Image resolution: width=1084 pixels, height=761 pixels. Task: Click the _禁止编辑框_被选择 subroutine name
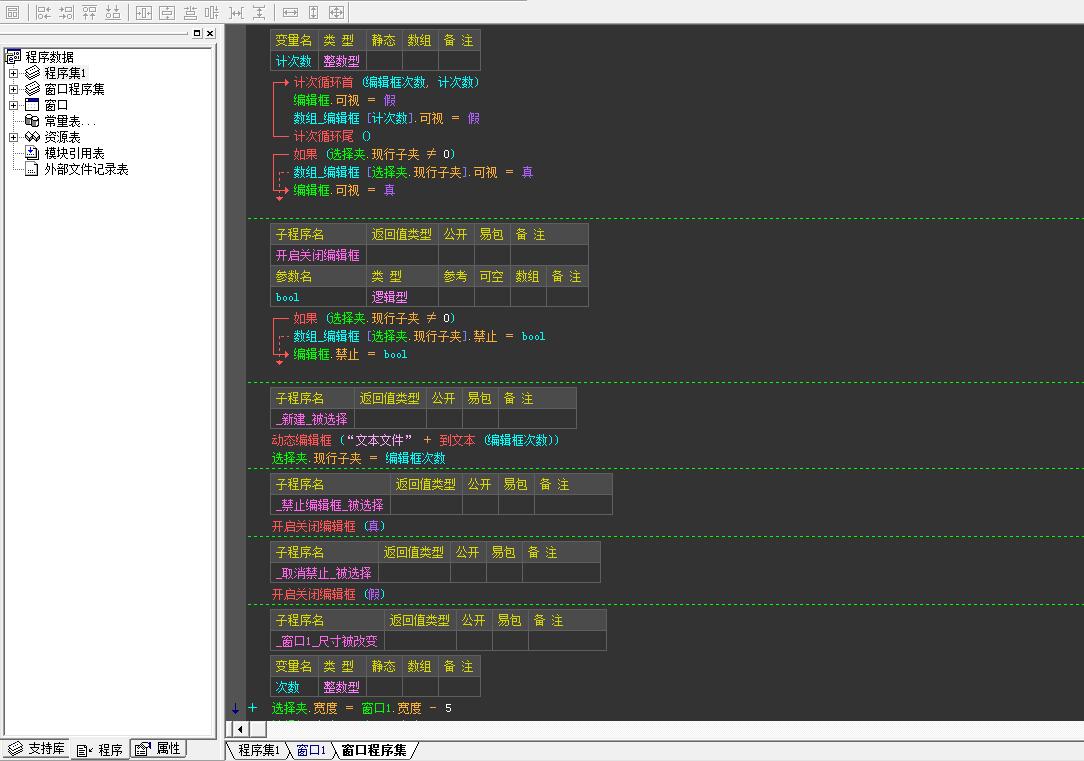pos(330,505)
